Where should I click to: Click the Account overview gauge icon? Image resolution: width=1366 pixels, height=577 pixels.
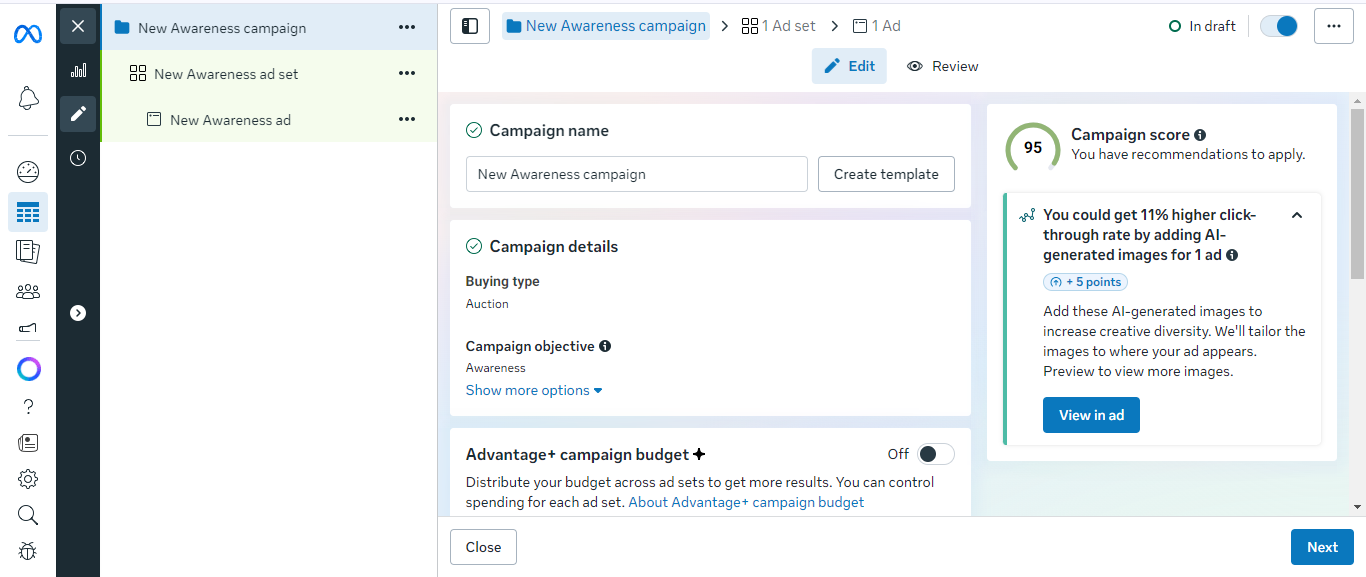pyautogui.click(x=28, y=171)
